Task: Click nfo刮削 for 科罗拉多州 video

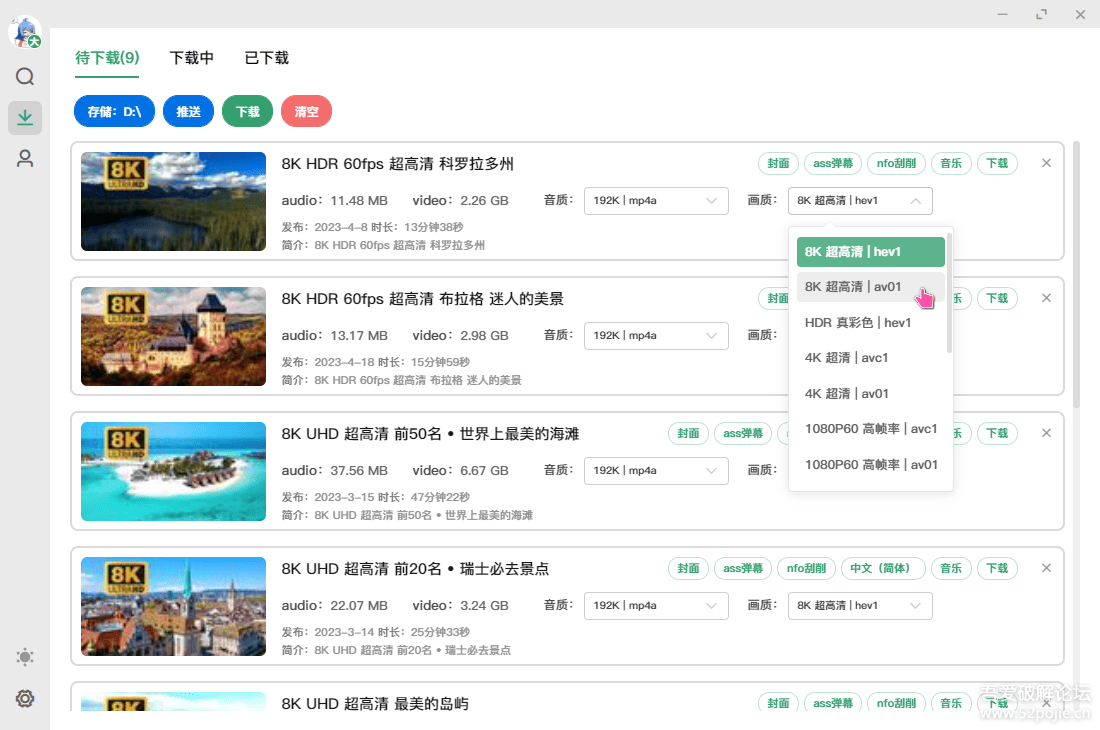Action: (x=897, y=163)
